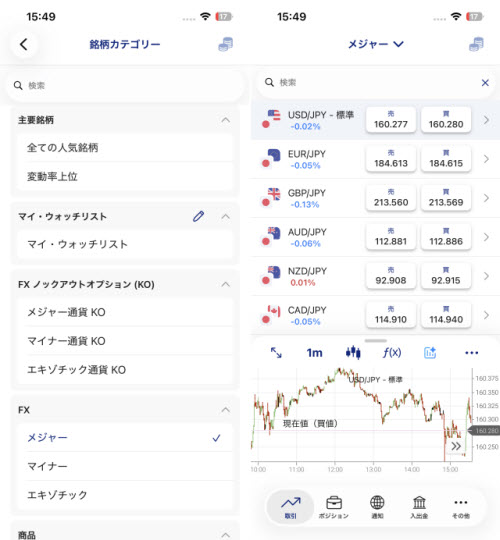Image resolution: width=500 pixels, height=540 pixels.
Task: Select マイナー通貨 KO
Action: [125, 341]
